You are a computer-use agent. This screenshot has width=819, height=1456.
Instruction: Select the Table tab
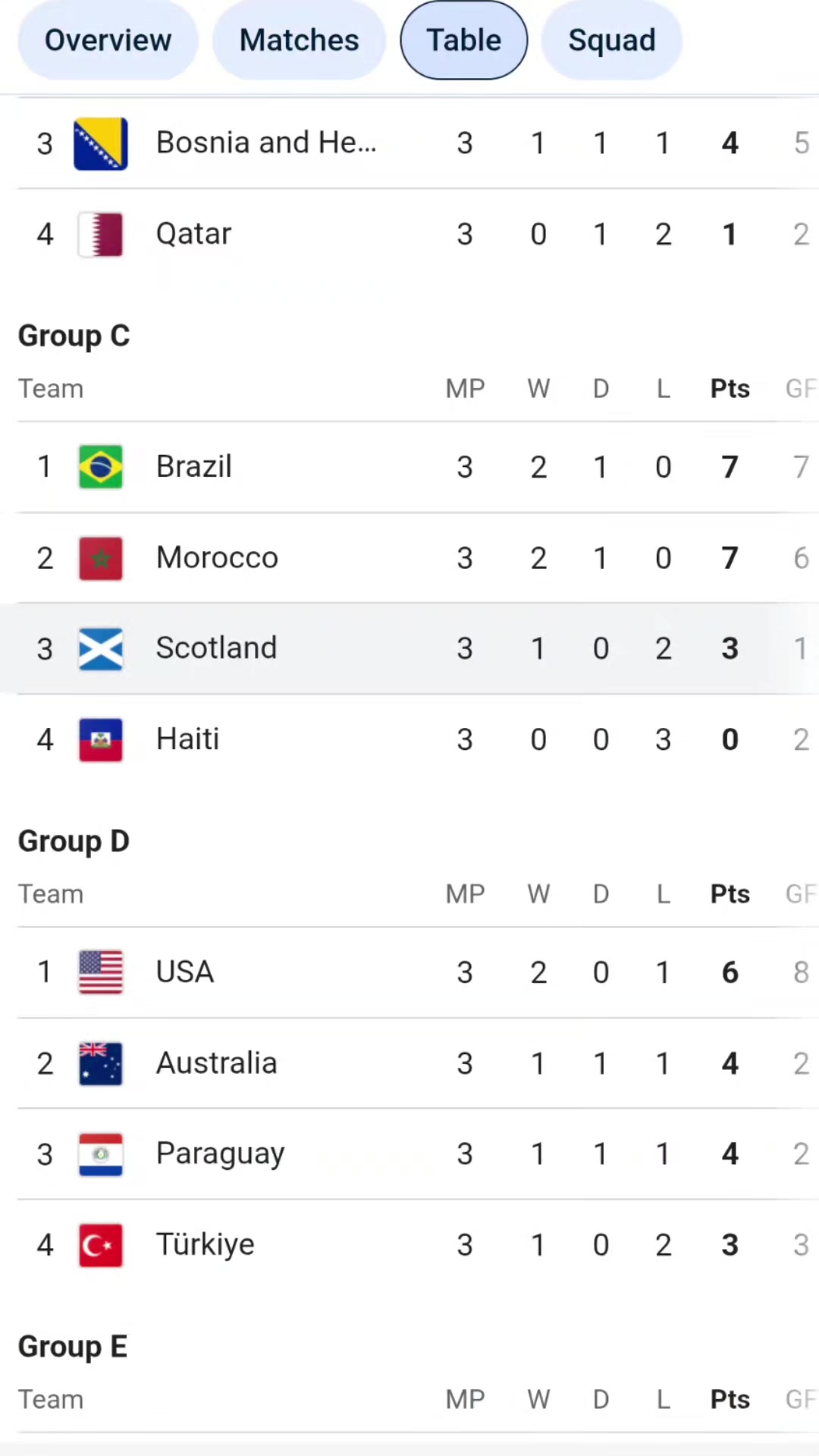pyautogui.click(x=463, y=40)
